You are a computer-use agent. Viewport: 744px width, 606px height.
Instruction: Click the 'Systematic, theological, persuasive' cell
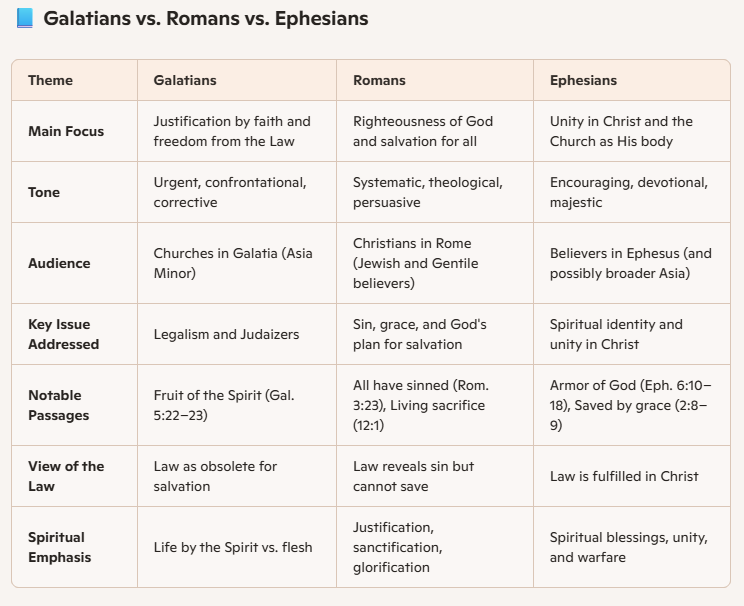[427, 192]
